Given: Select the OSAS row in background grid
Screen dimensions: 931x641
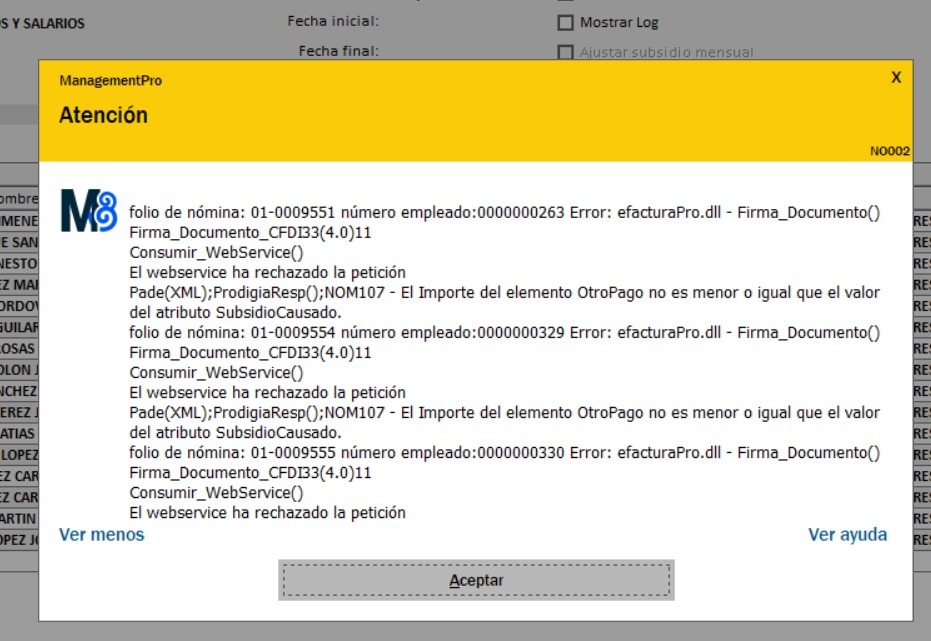Looking at the screenshot, I should click(19, 349).
